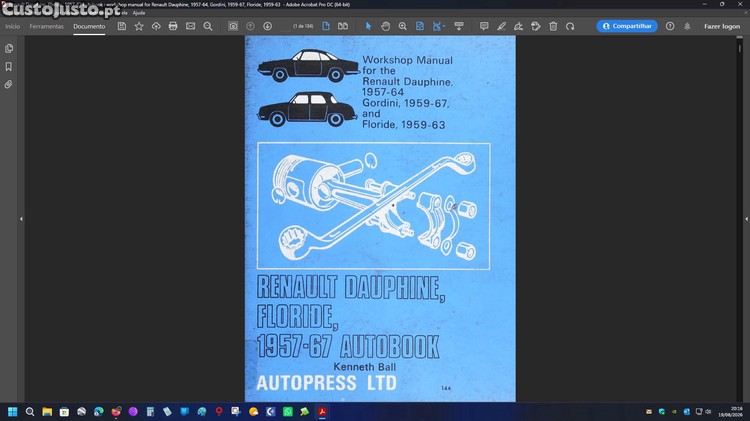Click the fit page to window icon
The width and height of the screenshot is (750, 421).
tap(419, 26)
